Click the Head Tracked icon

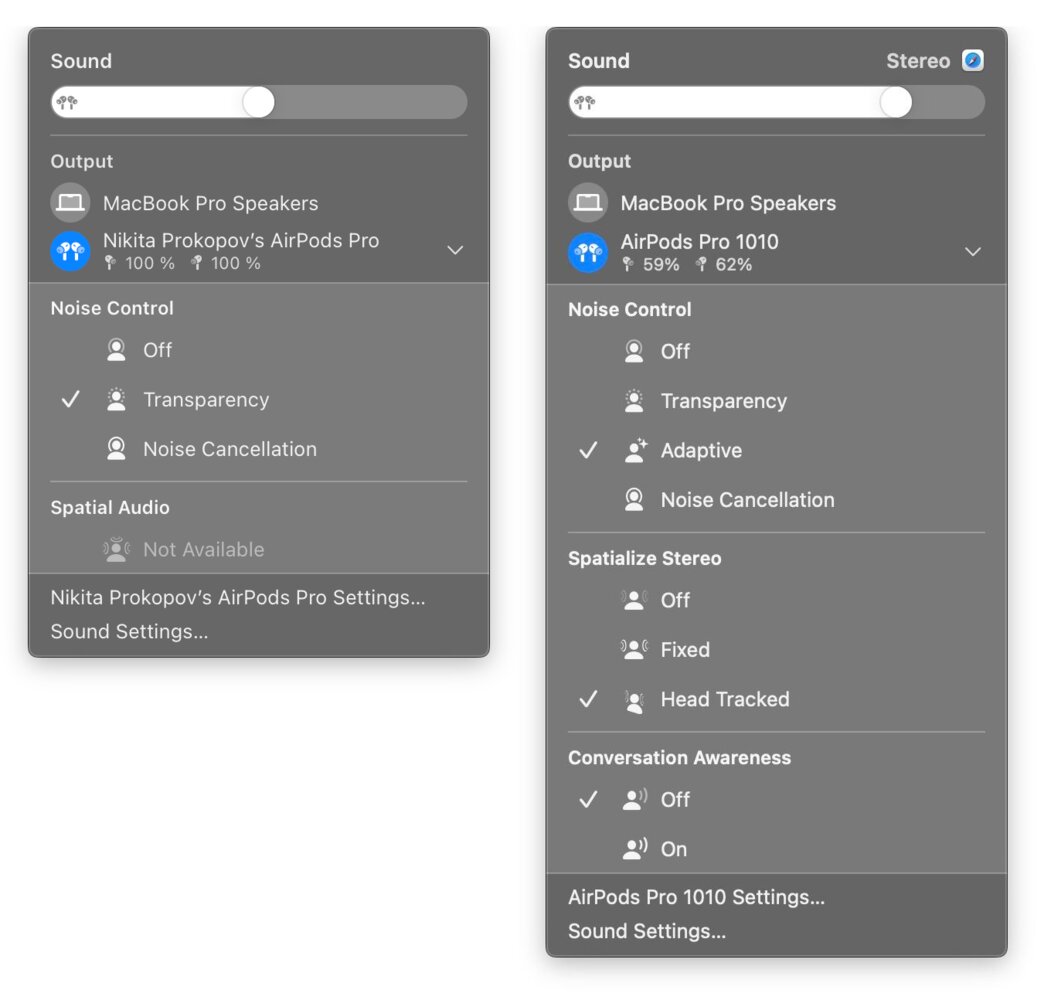(634, 700)
